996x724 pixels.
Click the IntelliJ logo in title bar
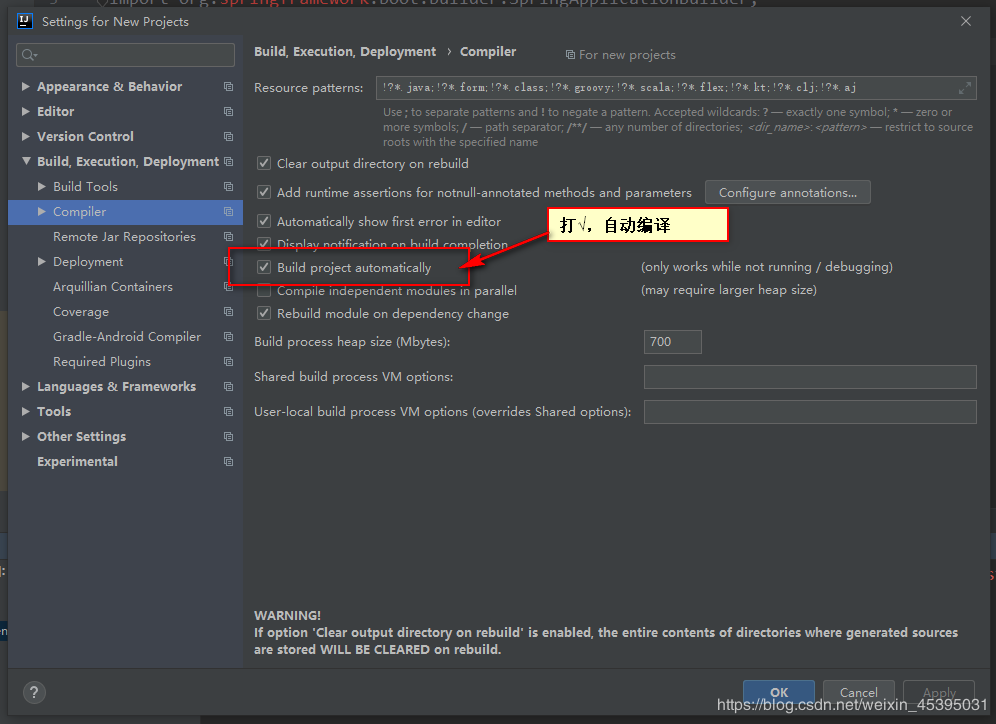pos(25,21)
